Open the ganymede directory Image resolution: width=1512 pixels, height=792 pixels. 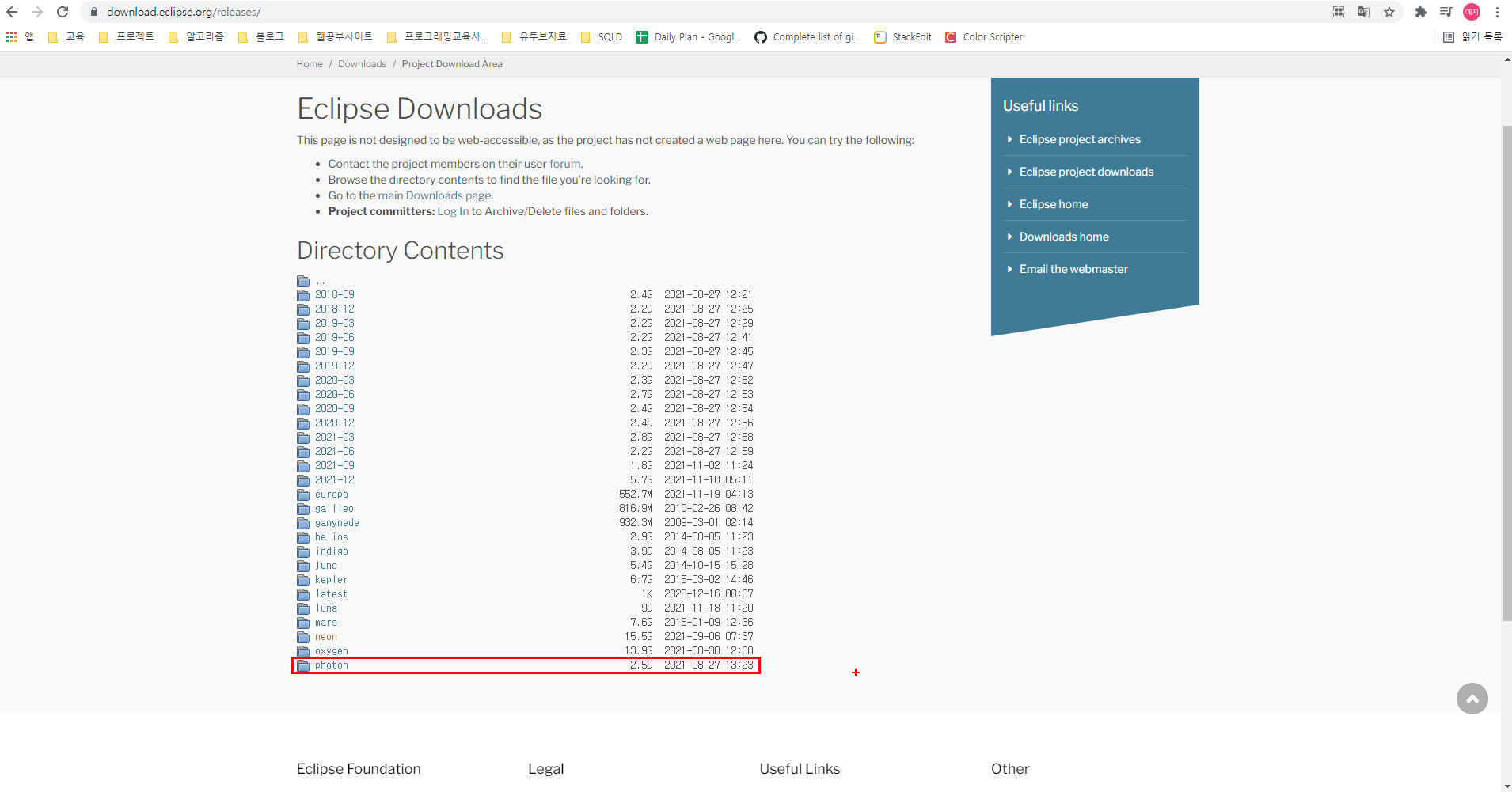tap(337, 523)
